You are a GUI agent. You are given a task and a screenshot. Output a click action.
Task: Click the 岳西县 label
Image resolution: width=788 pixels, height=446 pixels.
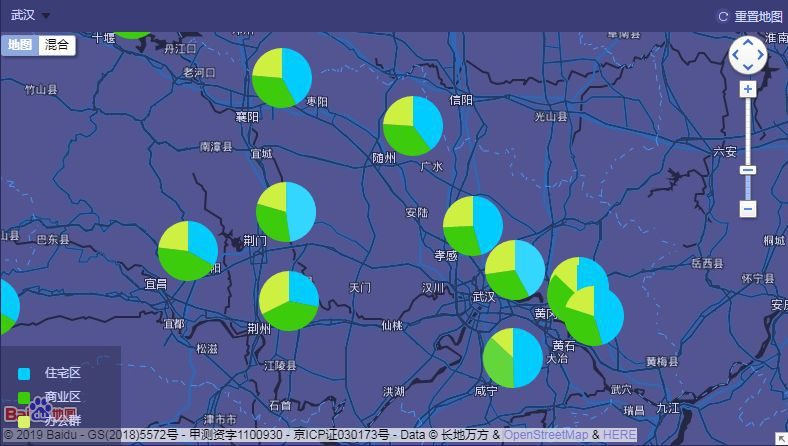707,263
